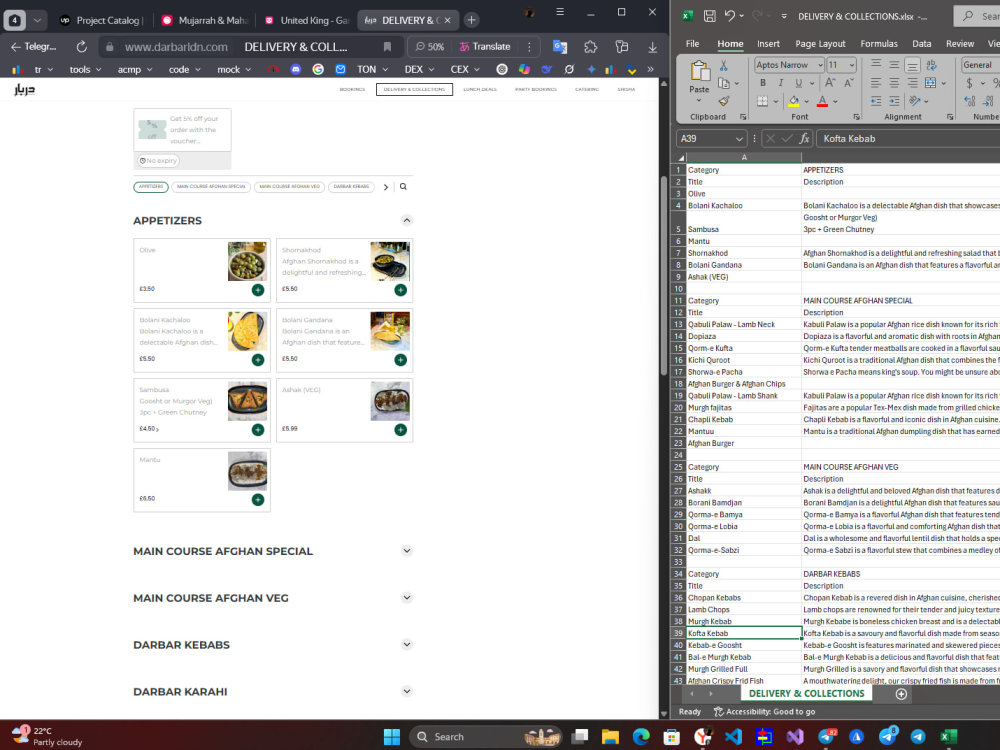The image size is (1000, 750).
Task: Toggle Underline formatting in Excel
Action: point(798,83)
